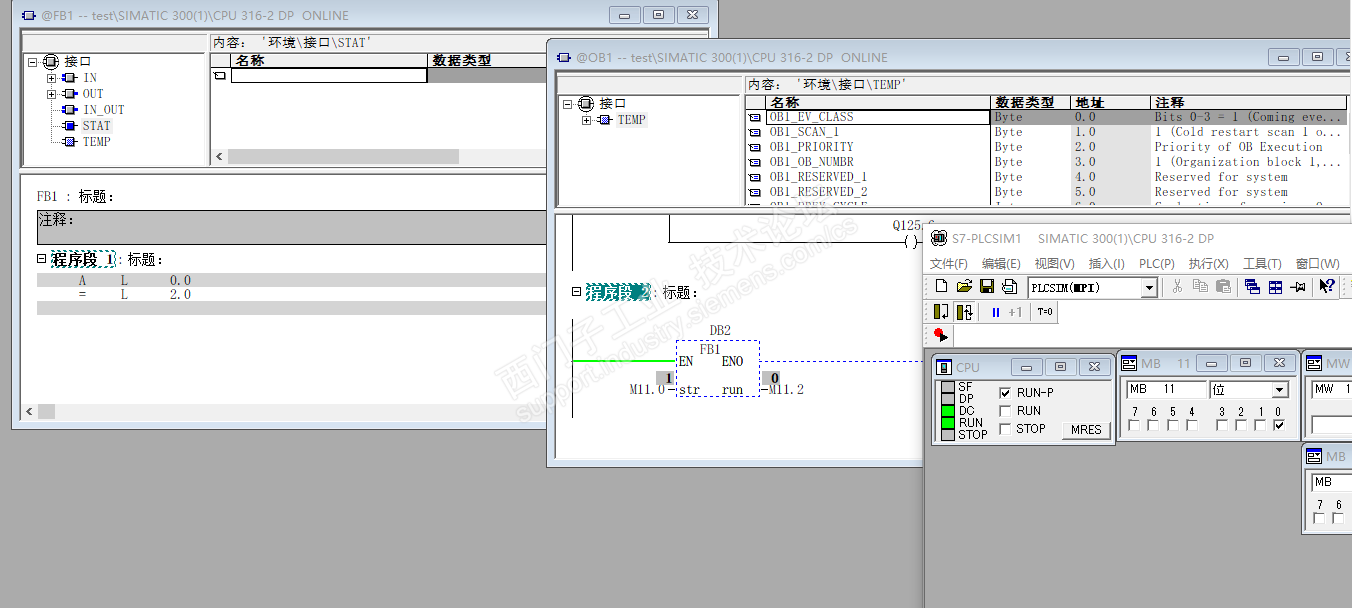Toggle bit 3 of MB 11

(1222, 426)
